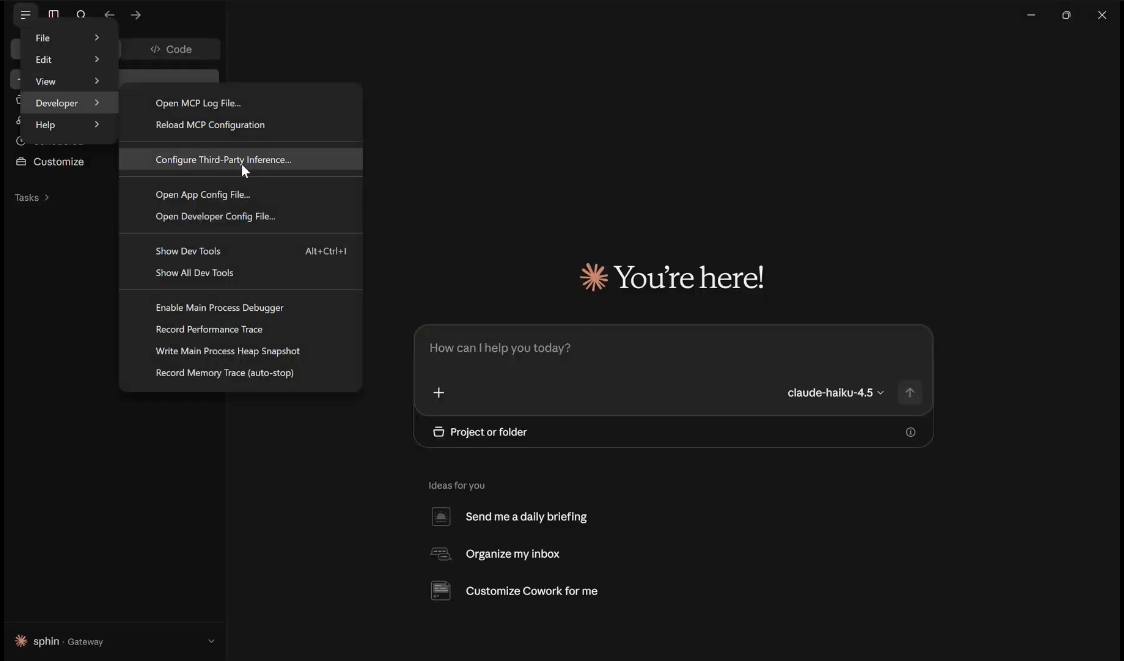1124x661 pixels.
Task: Choose Write Main Process Heap Snapshot
Action: pyautogui.click(x=241, y=351)
